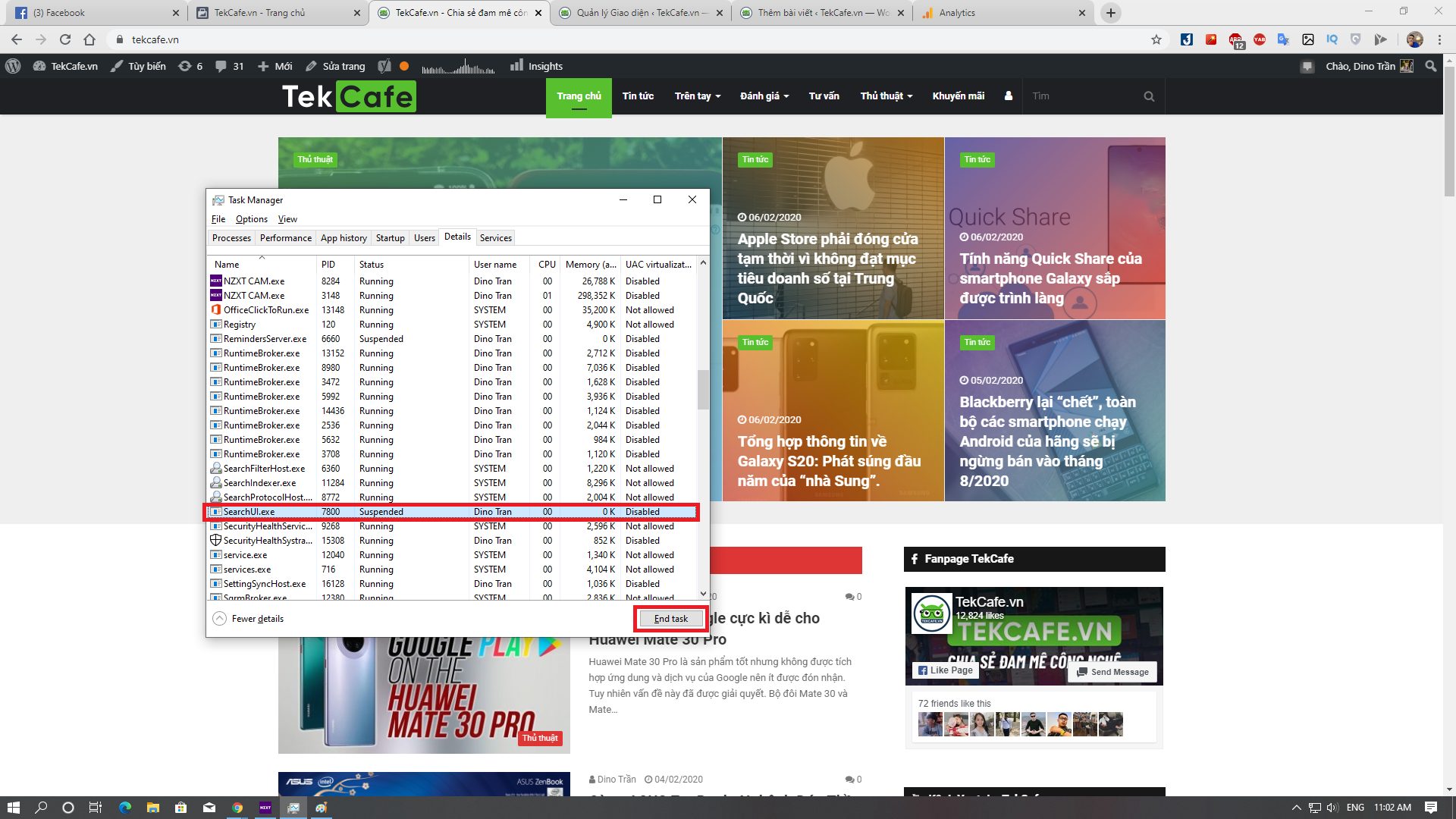The image size is (1456, 819).
Task: Click the TekCafe site logo
Action: click(349, 96)
